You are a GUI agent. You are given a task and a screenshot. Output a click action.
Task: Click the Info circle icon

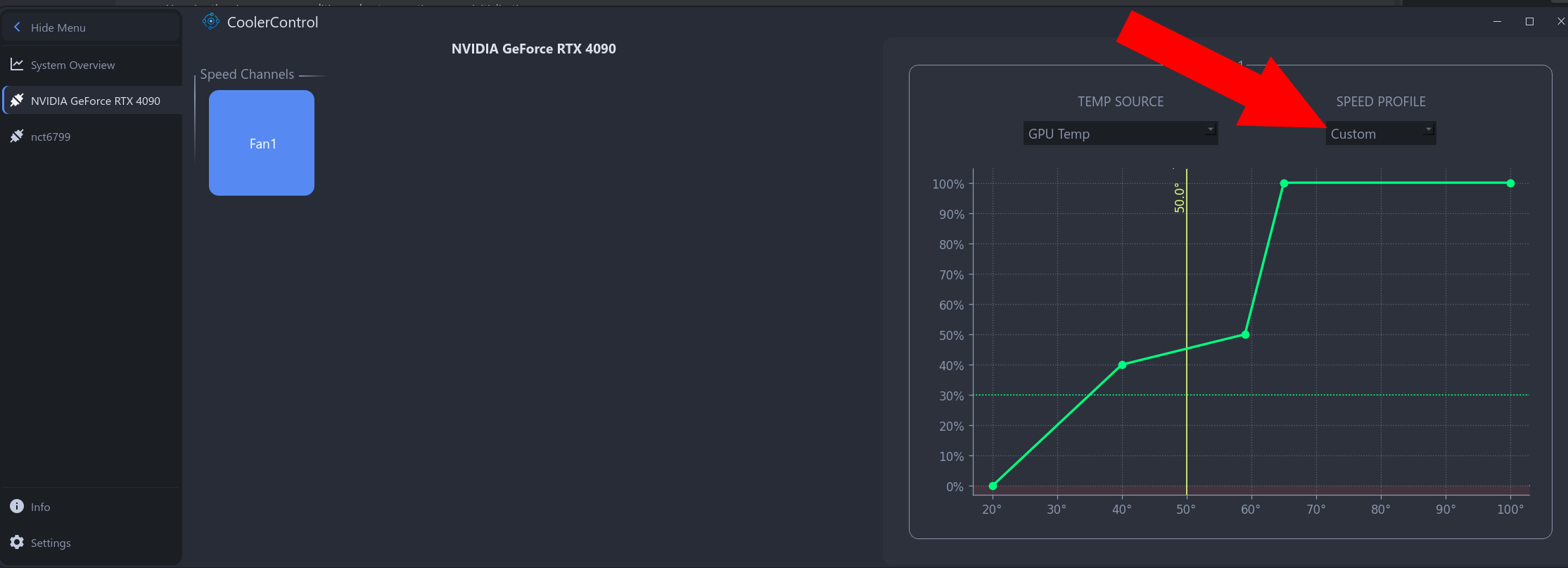click(x=17, y=507)
